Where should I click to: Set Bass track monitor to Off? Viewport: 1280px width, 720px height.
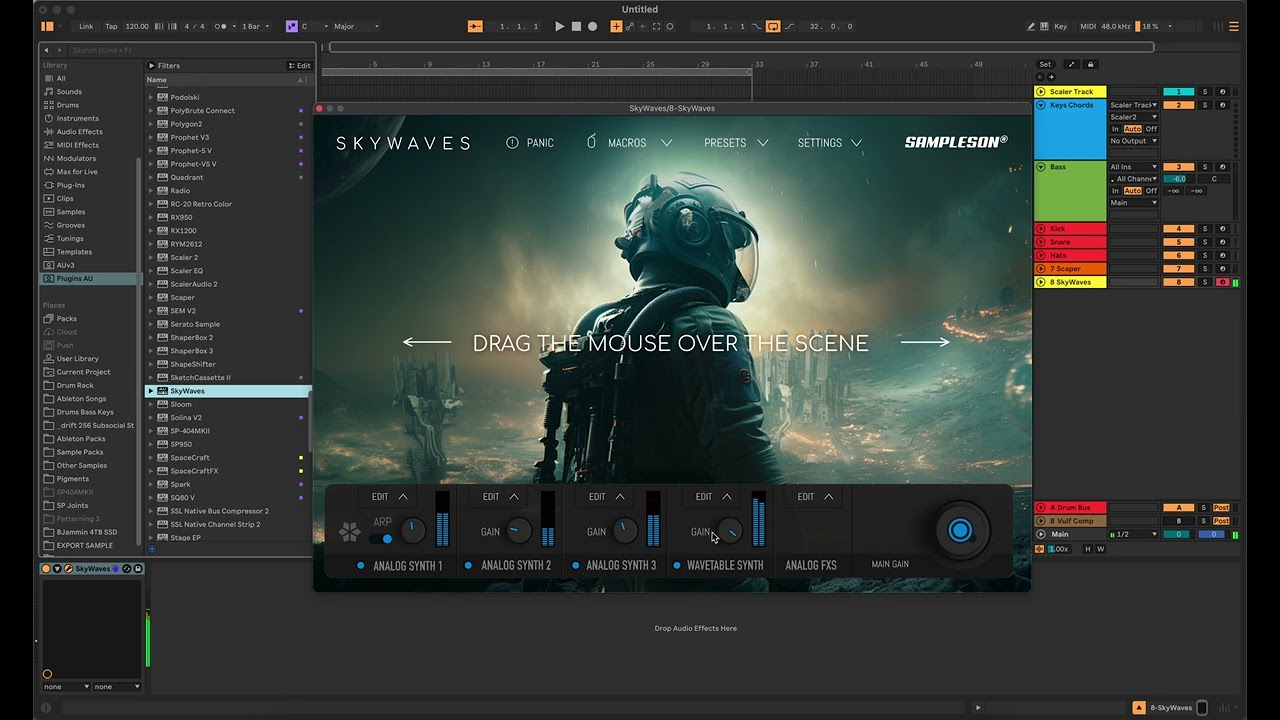(x=1151, y=191)
